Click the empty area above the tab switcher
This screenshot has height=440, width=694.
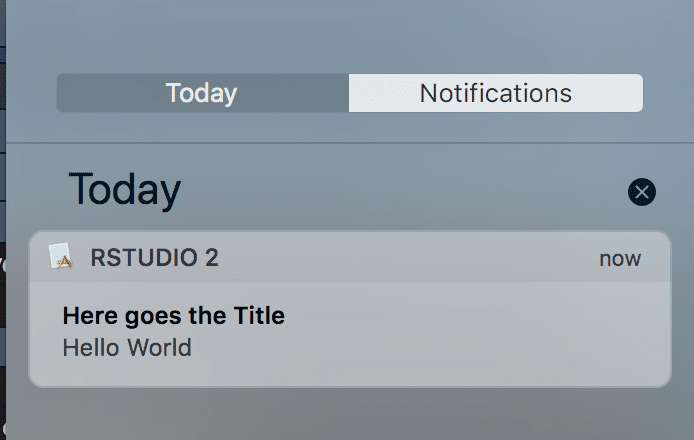click(350, 35)
